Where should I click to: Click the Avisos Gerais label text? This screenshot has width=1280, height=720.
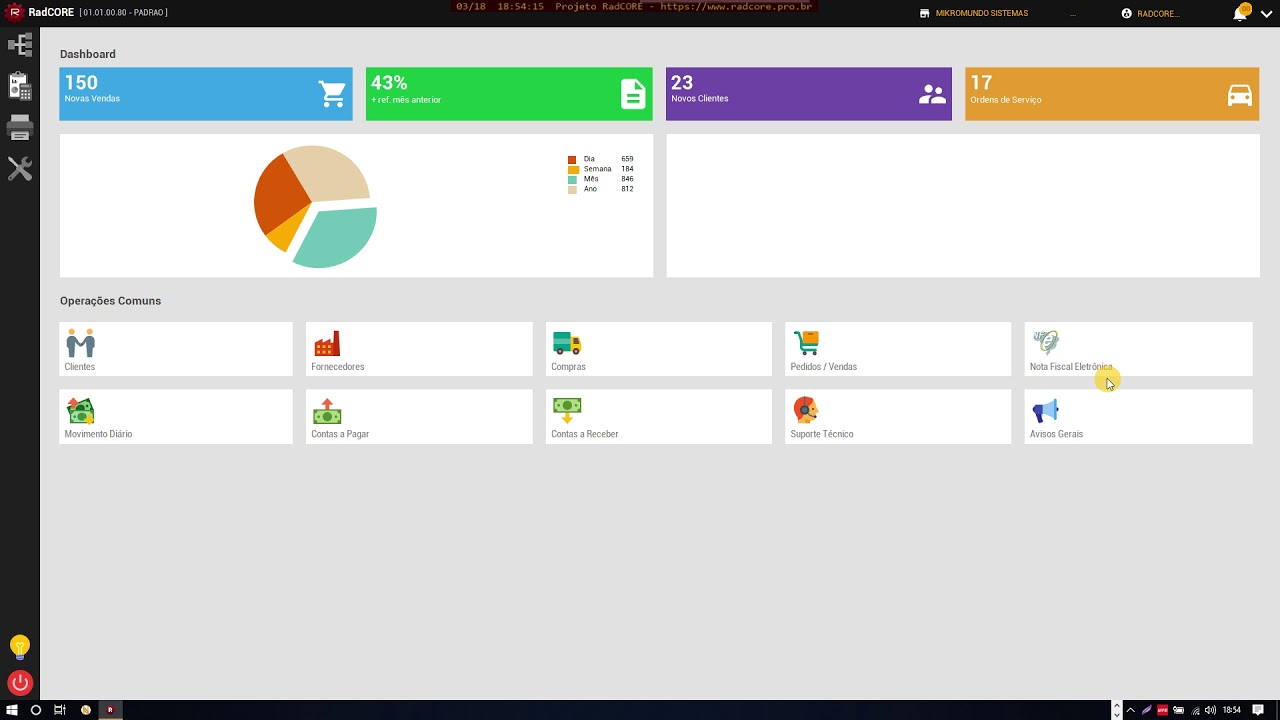click(1057, 434)
